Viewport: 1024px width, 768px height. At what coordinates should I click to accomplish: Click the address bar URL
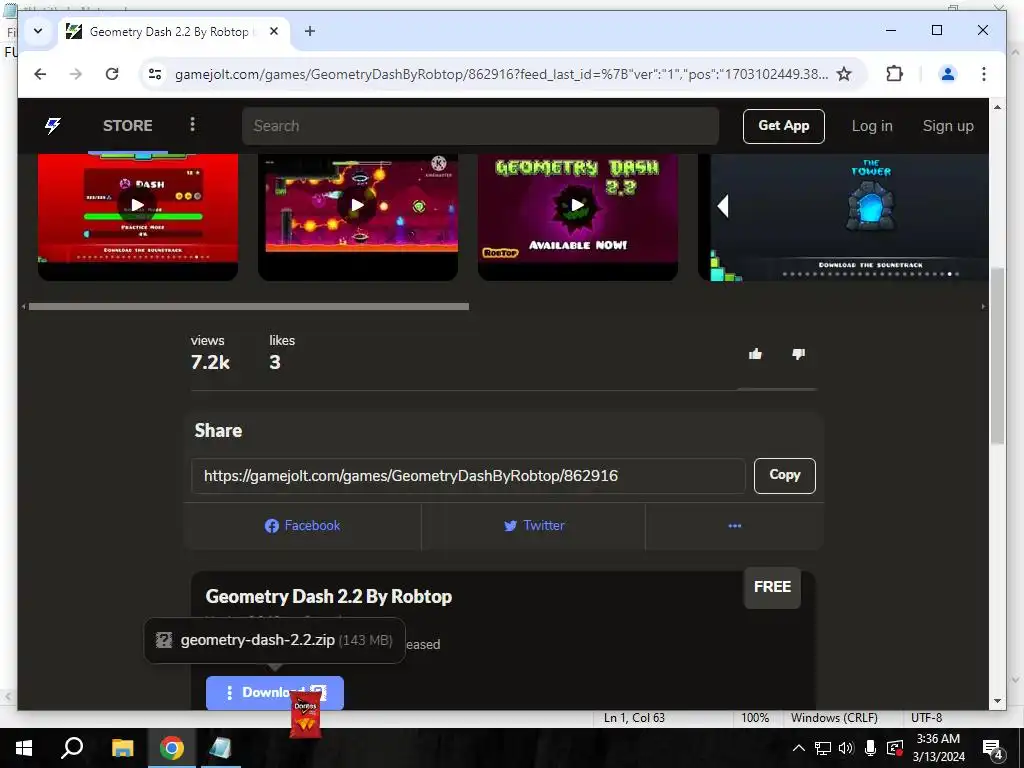(501, 74)
